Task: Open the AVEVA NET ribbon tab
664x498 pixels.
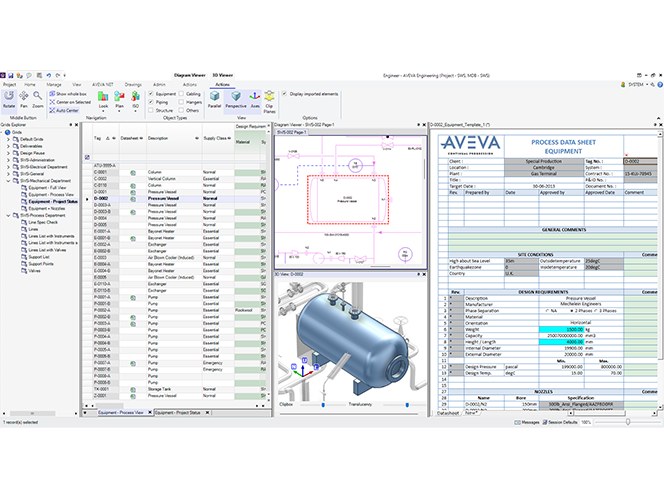Action: pos(102,85)
